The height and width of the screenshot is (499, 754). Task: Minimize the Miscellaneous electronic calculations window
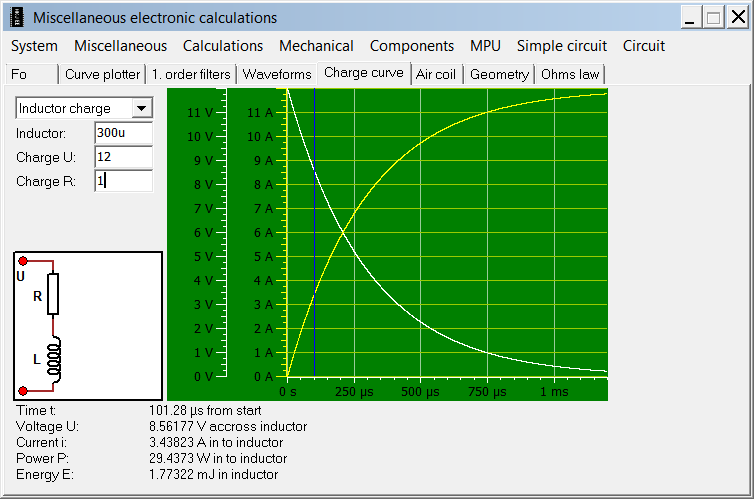pyautogui.click(x=690, y=18)
